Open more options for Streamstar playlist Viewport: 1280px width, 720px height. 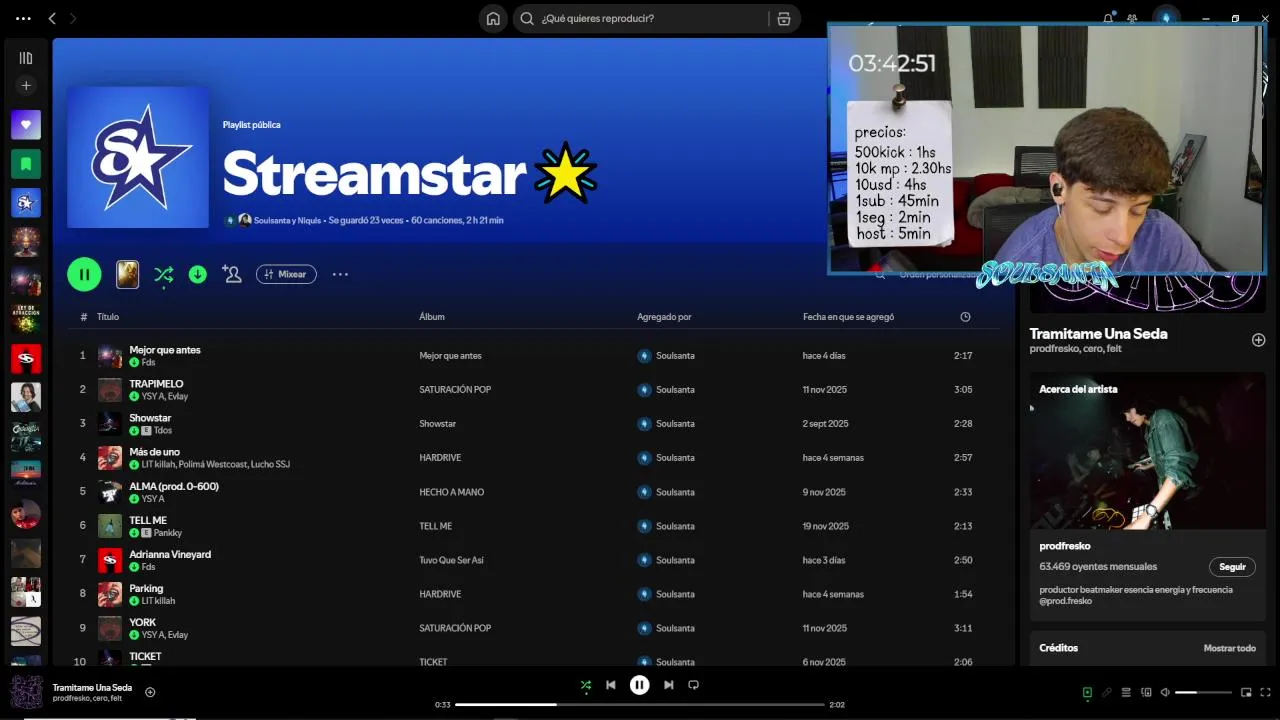pos(340,274)
